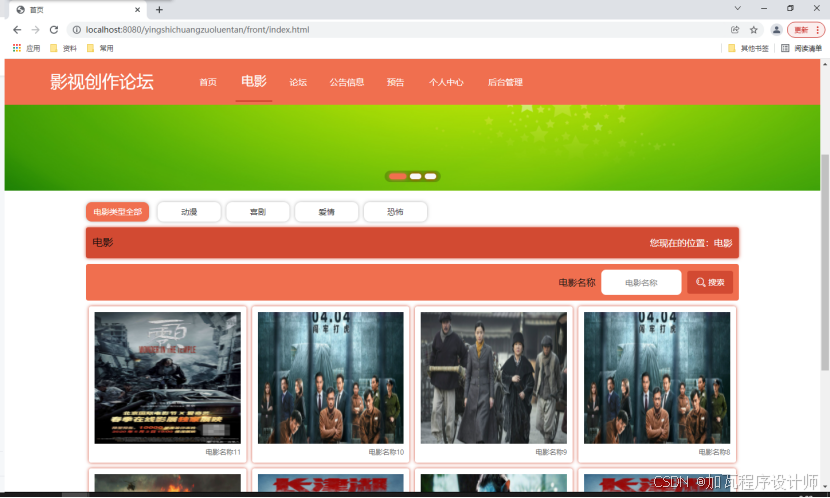Filter movies by 动漫 category
Image resolution: width=830 pixels, height=498 pixels.
click(189, 212)
